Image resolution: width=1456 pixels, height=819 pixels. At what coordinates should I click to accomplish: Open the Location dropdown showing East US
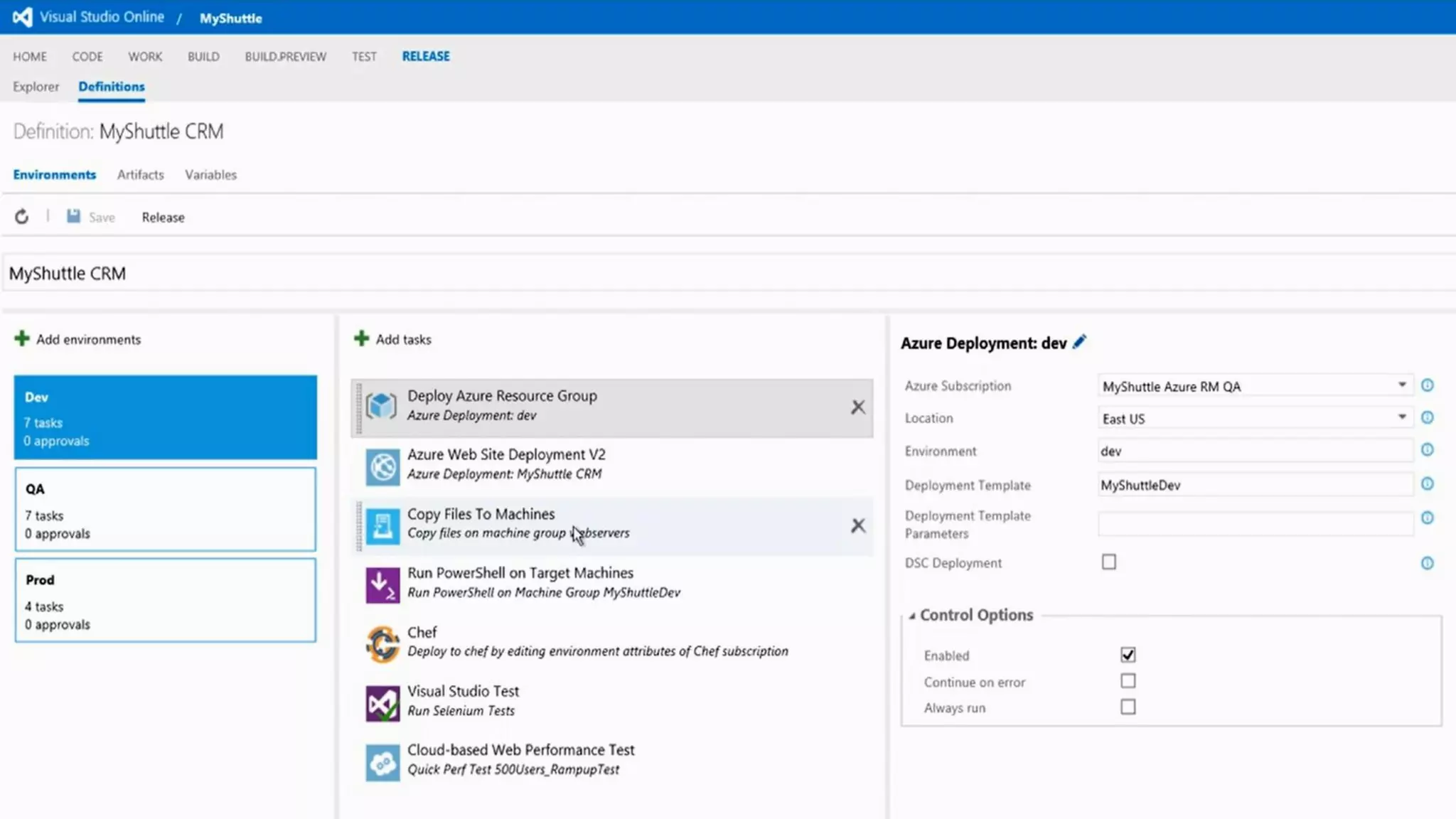point(1401,417)
